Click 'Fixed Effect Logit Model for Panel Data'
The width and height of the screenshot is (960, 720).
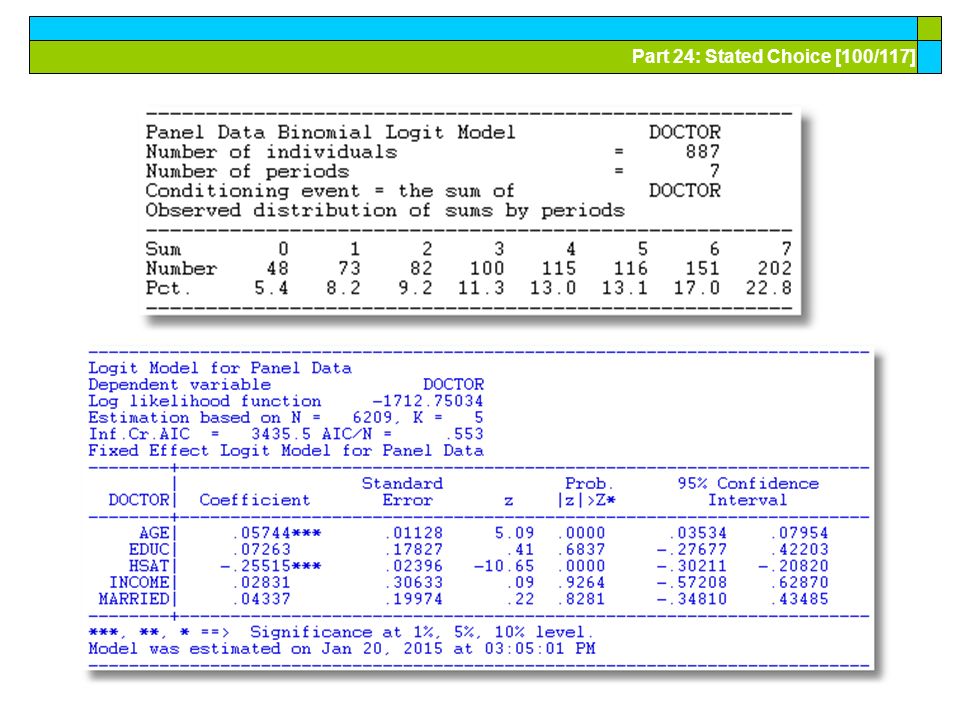tap(286, 451)
